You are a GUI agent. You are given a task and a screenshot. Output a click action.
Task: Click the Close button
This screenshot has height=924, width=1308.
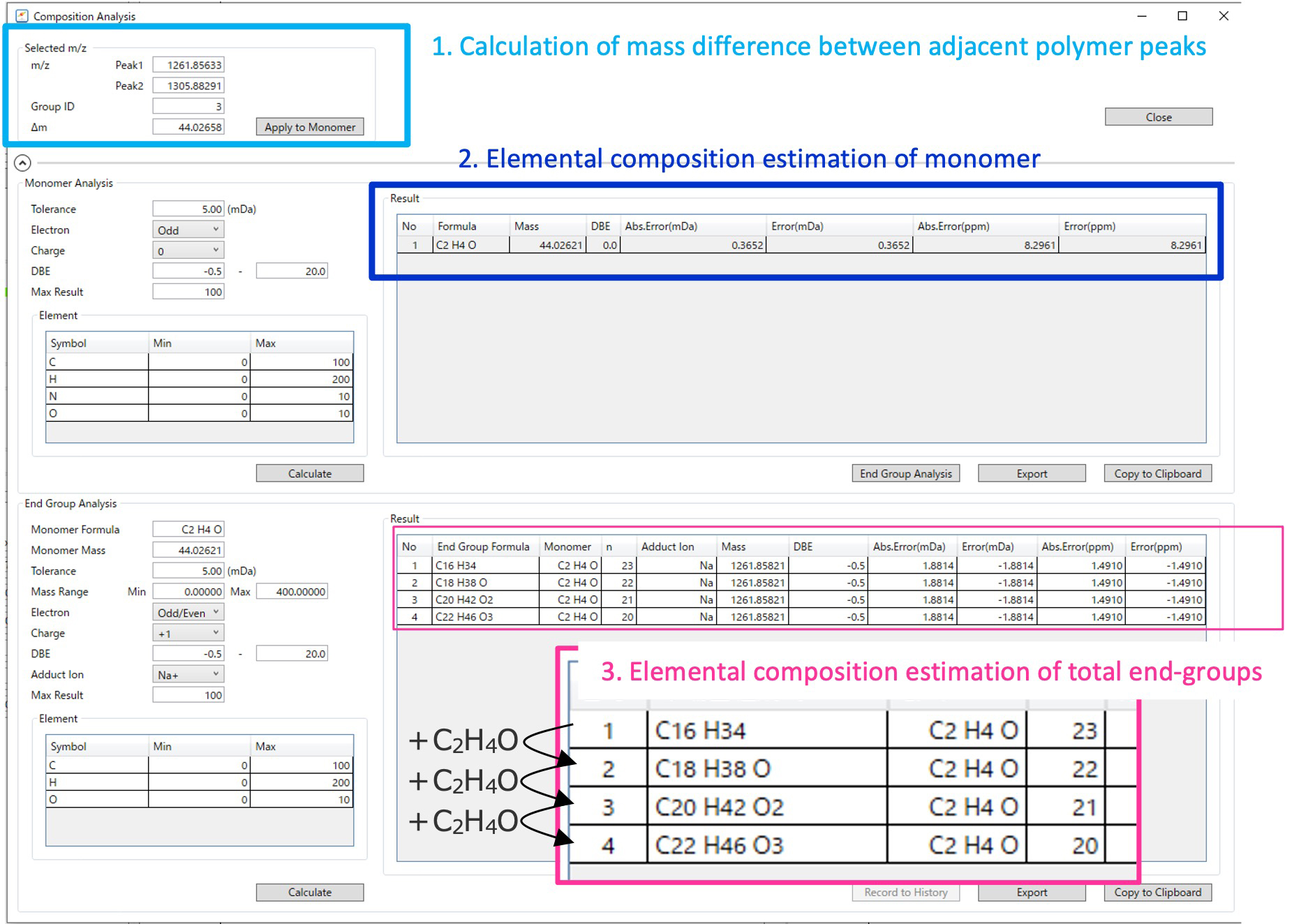(1157, 117)
